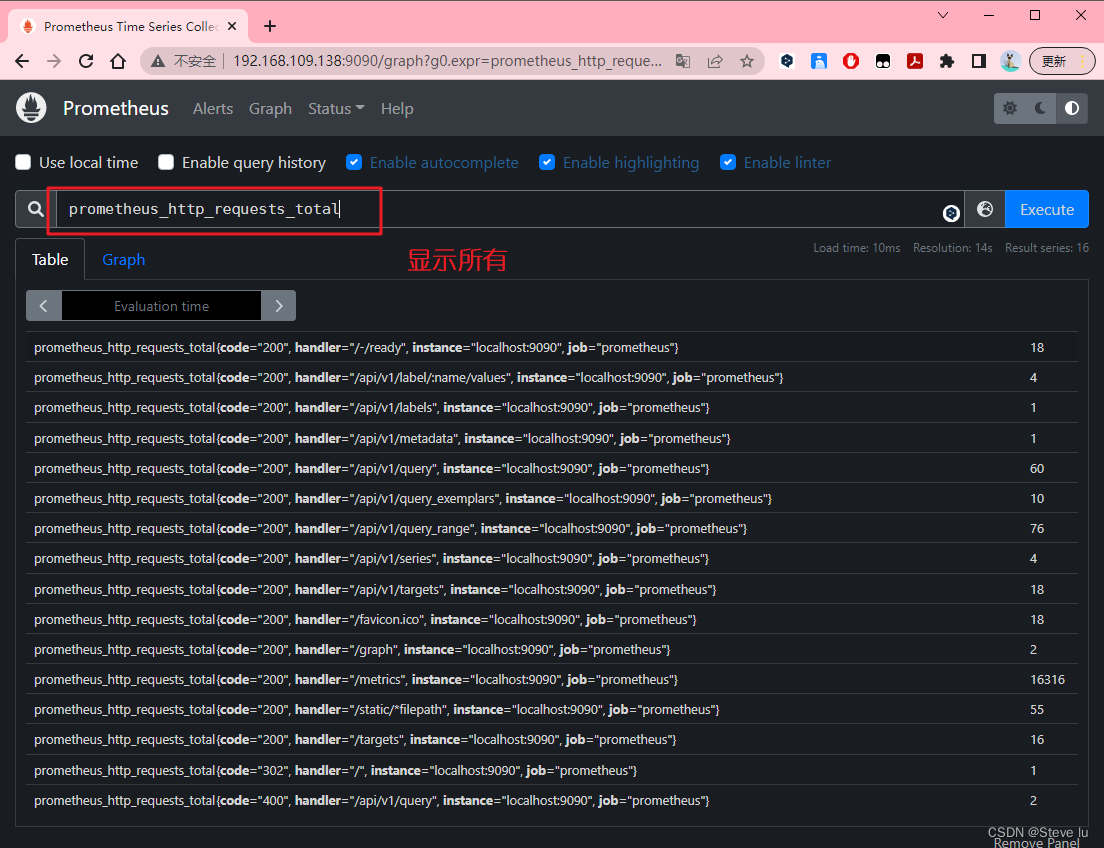Click the Prometheus flame logo
Viewport: 1104px width, 848px height.
pos(31,108)
